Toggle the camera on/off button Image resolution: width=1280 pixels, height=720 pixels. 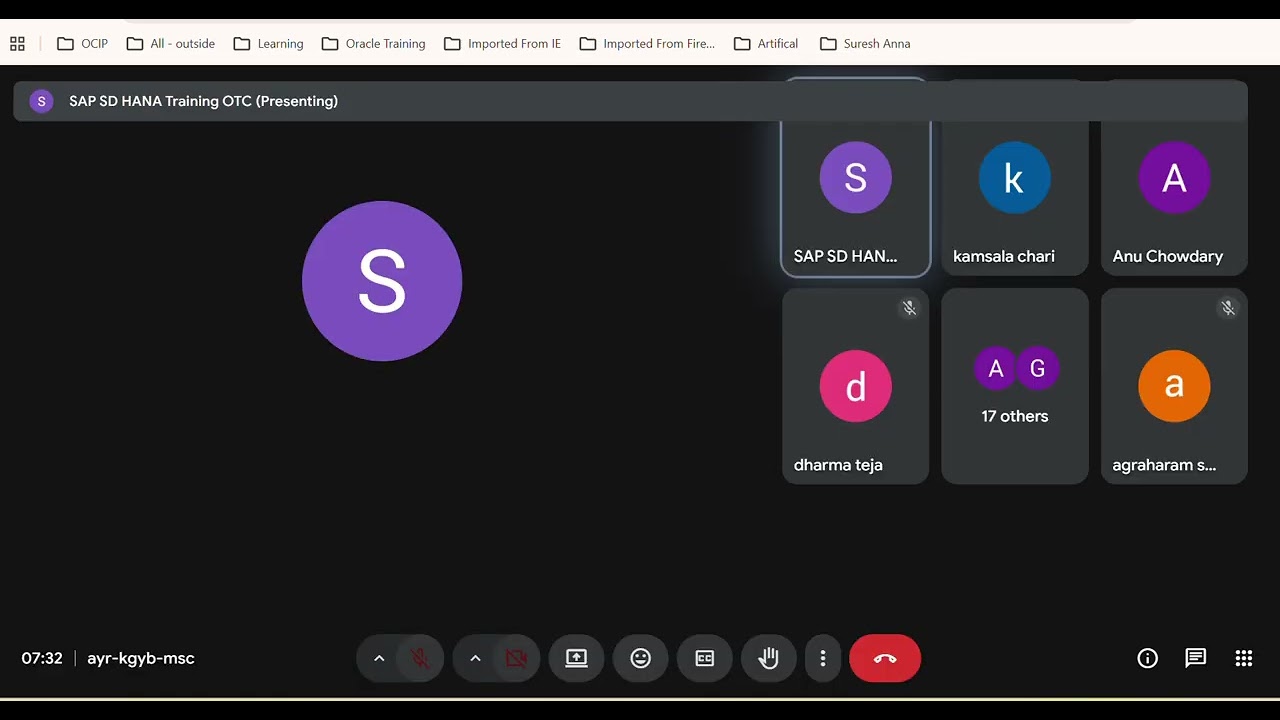516,658
